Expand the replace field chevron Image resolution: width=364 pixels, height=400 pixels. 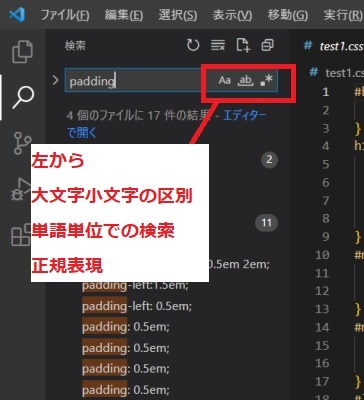coord(56,80)
